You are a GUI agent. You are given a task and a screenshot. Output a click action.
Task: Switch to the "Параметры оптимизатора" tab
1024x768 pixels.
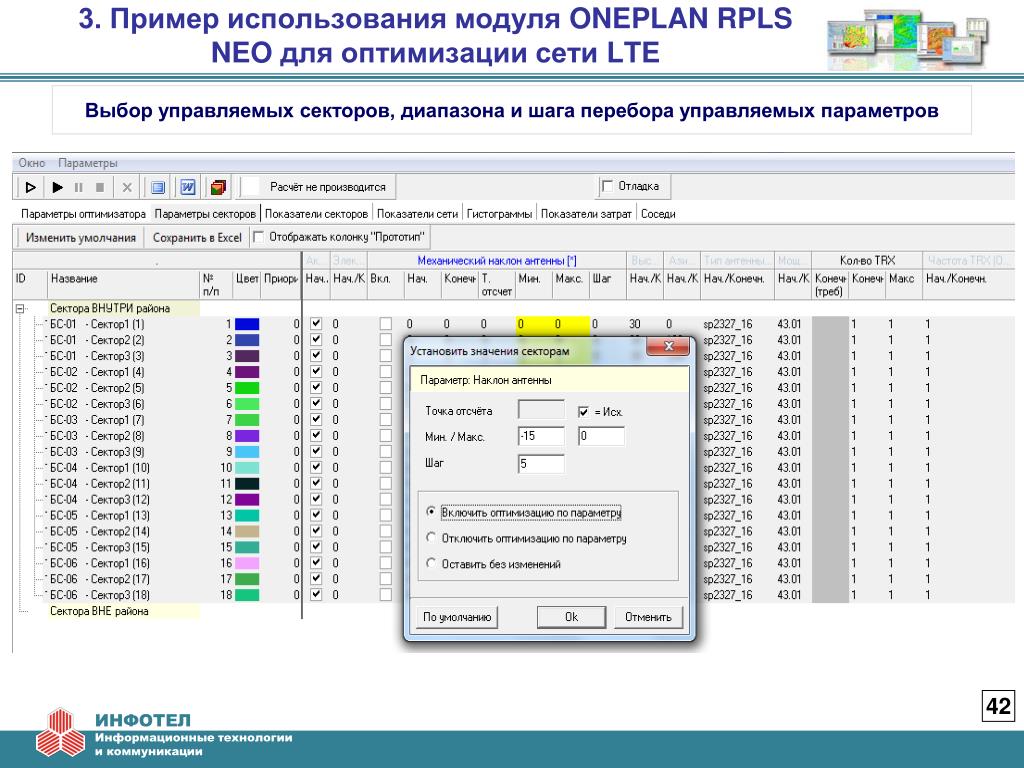click(83, 214)
